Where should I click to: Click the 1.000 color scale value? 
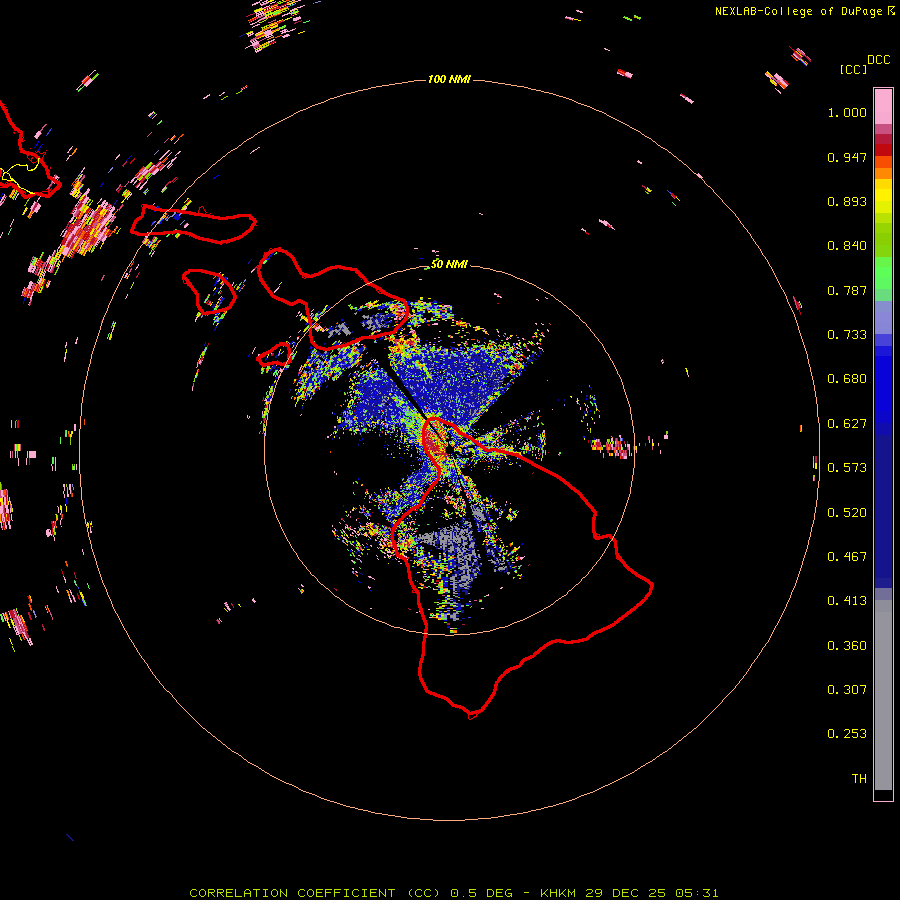[x=847, y=112]
